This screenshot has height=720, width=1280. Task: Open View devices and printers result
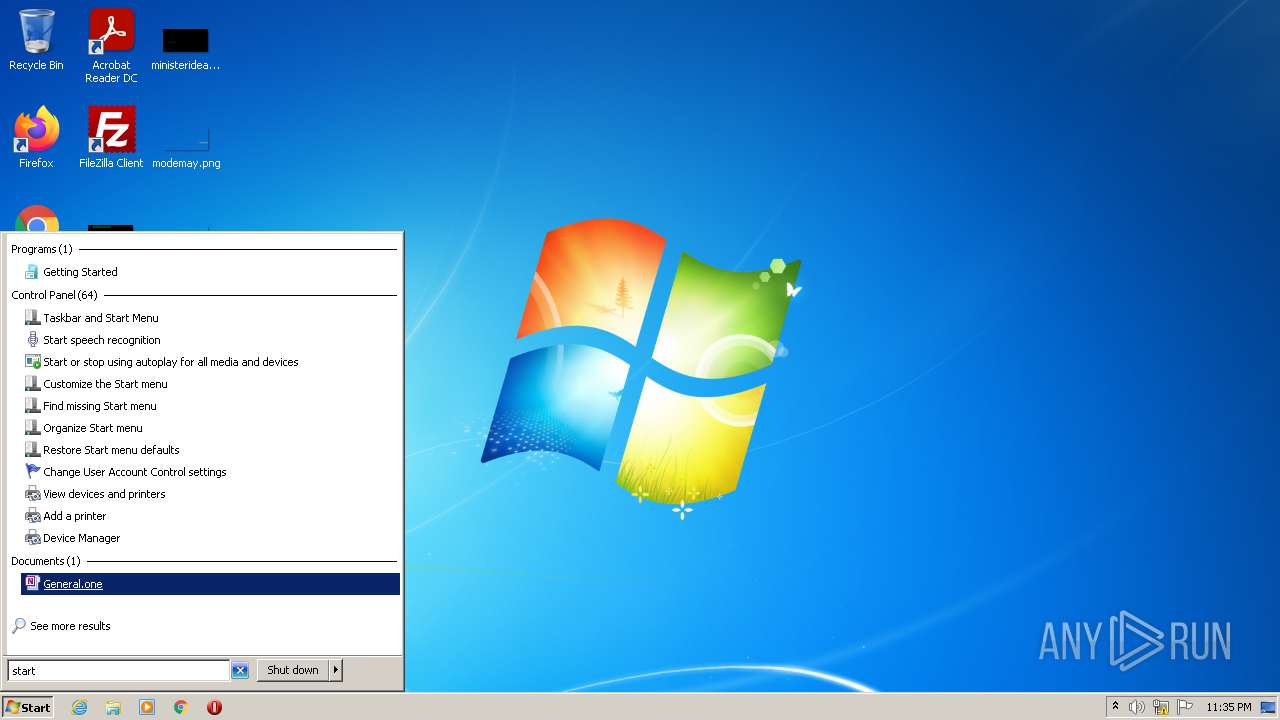coord(211,494)
